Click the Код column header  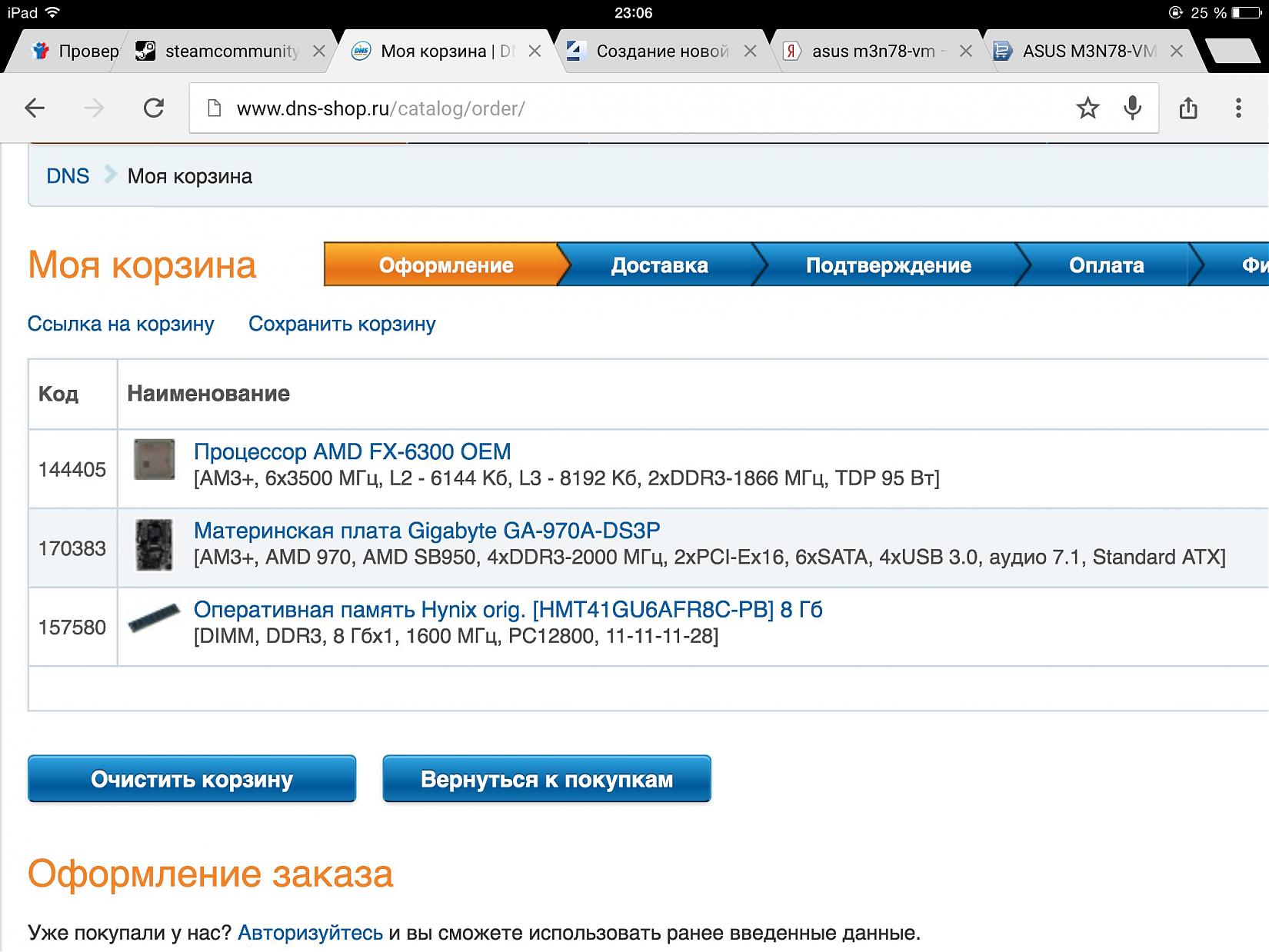(x=58, y=394)
